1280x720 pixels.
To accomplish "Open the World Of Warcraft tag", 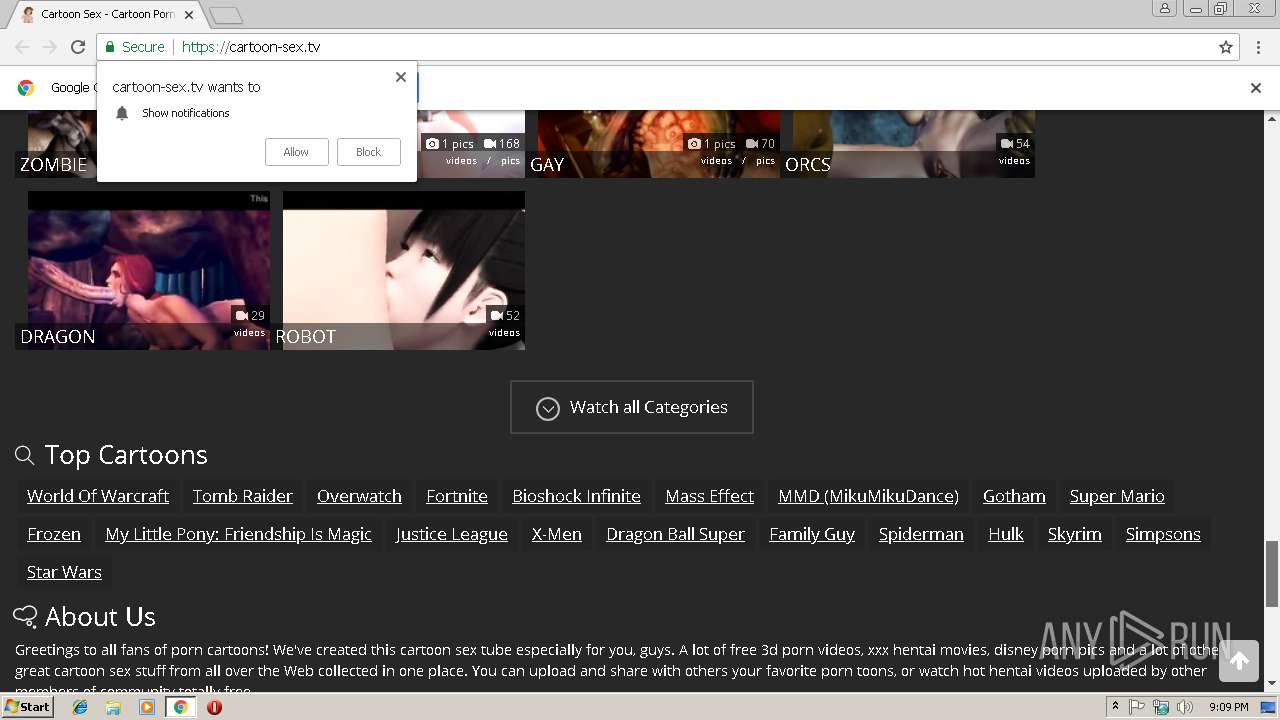I will pos(98,496).
